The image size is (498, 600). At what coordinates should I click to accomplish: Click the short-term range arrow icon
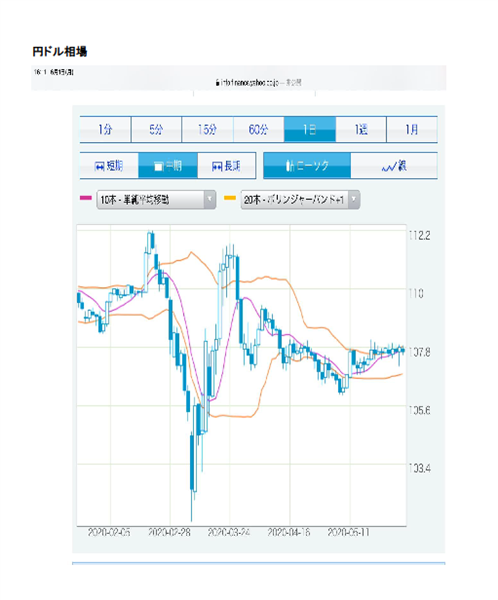pos(100,167)
